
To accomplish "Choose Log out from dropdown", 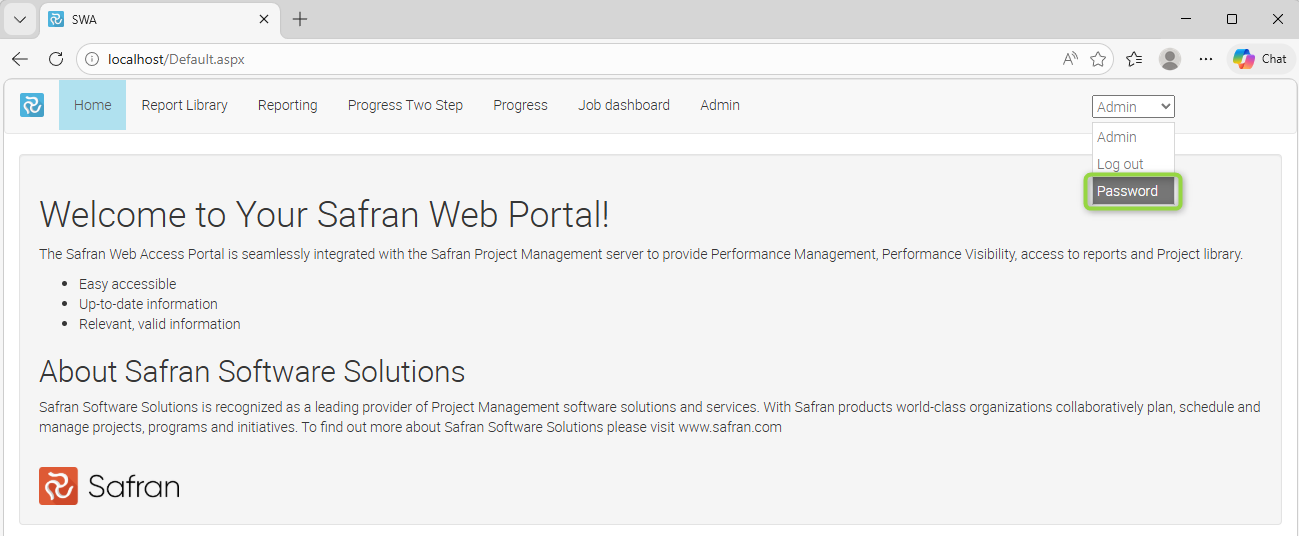I will 1133,164.
